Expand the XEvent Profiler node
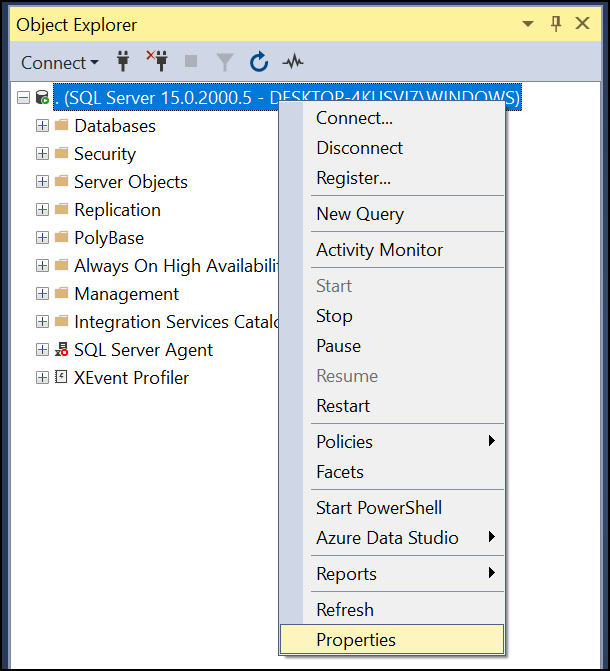This screenshot has width=610, height=671. tap(42, 378)
